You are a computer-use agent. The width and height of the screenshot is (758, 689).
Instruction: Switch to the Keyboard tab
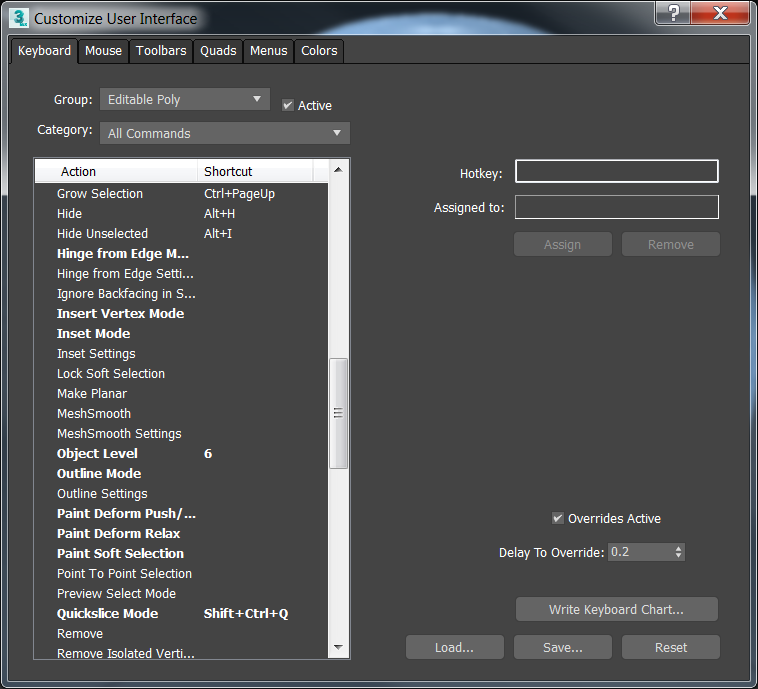coord(44,51)
